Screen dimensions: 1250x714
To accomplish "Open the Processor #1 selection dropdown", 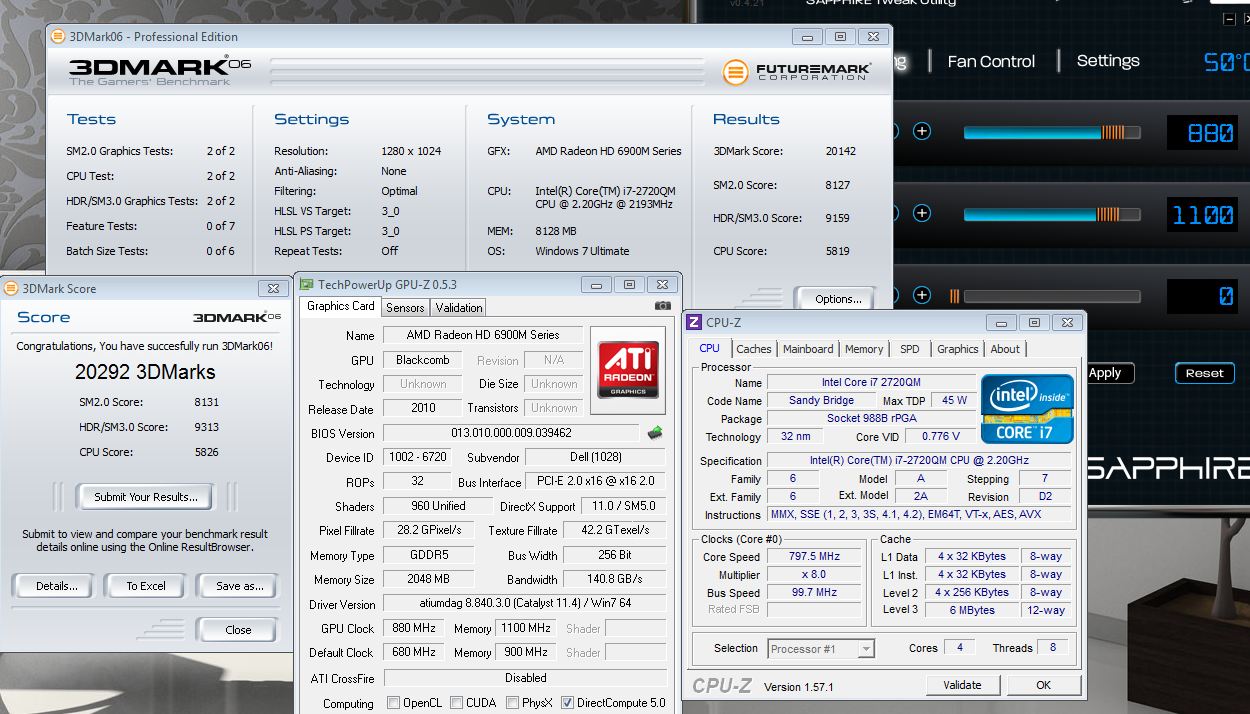I will pyautogui.click(x=821, y=649).
